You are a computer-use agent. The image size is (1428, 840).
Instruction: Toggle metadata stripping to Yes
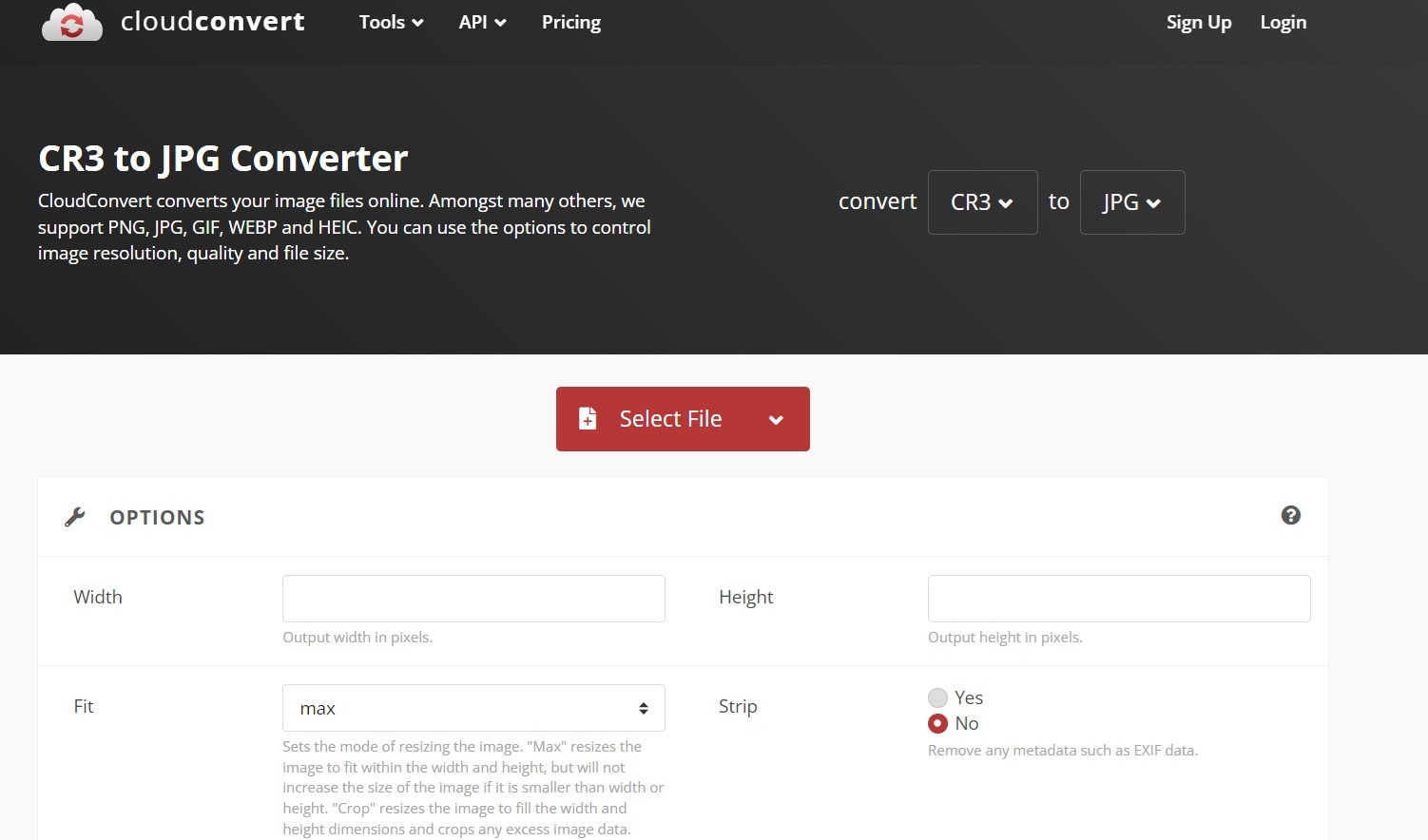tap(937, 697)
